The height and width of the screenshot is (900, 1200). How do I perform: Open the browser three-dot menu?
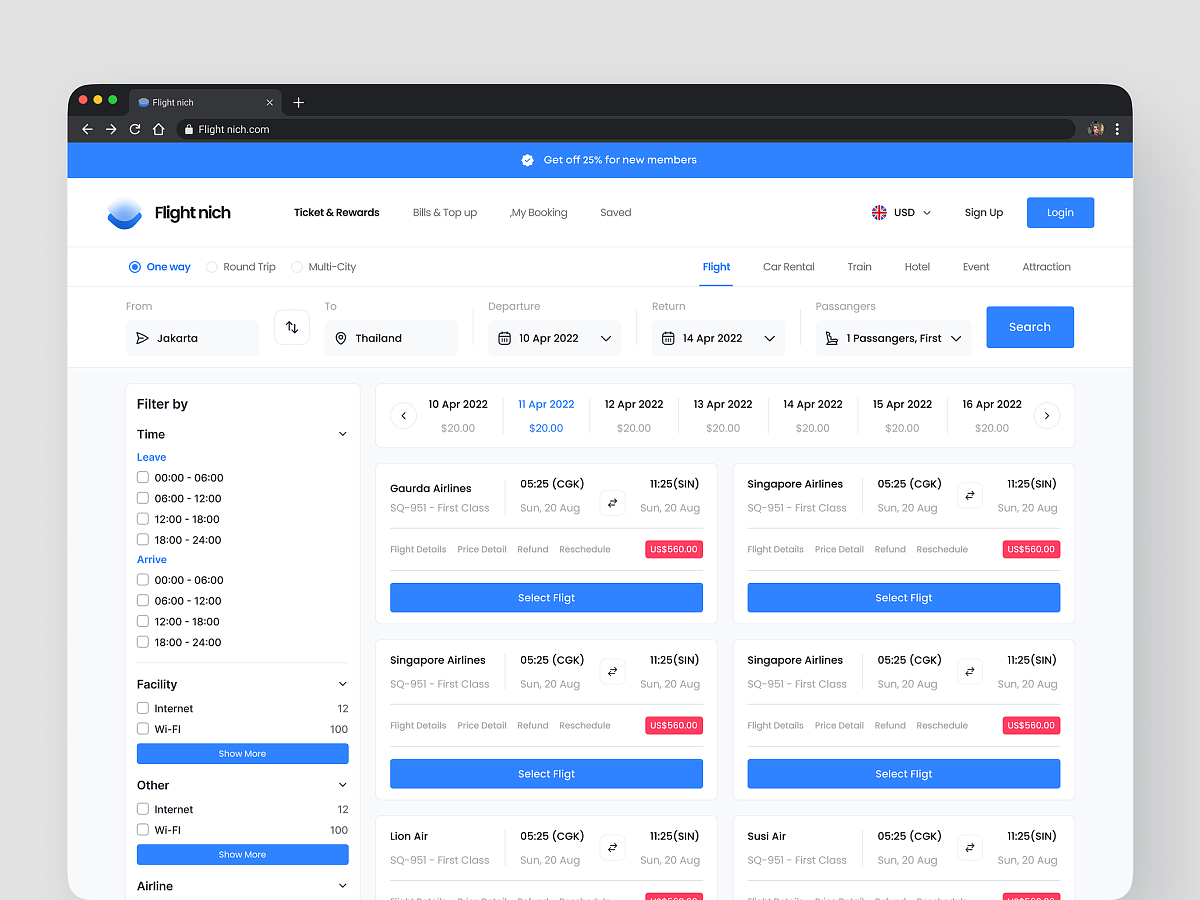1117,129
